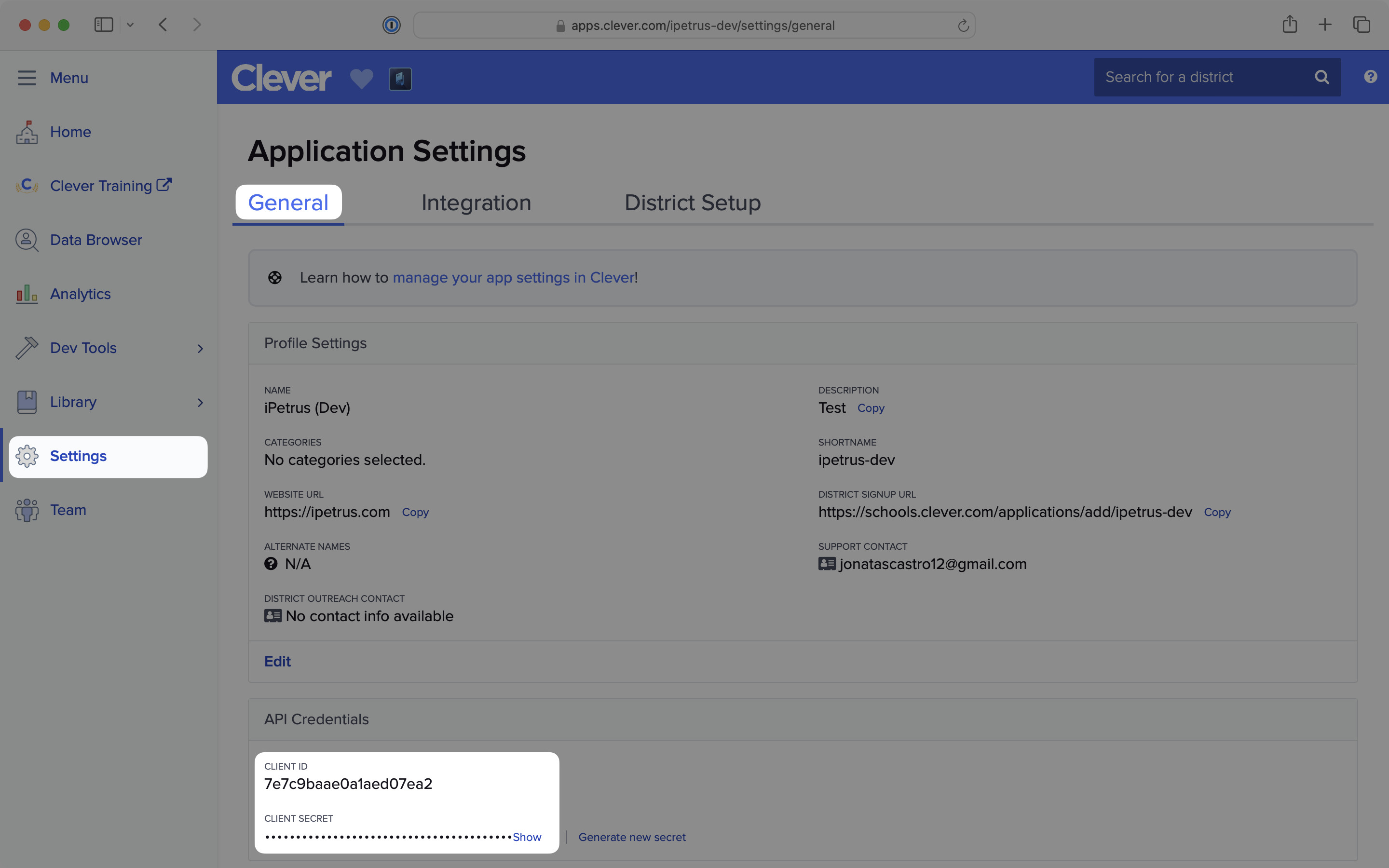Click the heart icon beside the Clever logo
This screenshot has width=1389, height=868.
pos(361,79)
